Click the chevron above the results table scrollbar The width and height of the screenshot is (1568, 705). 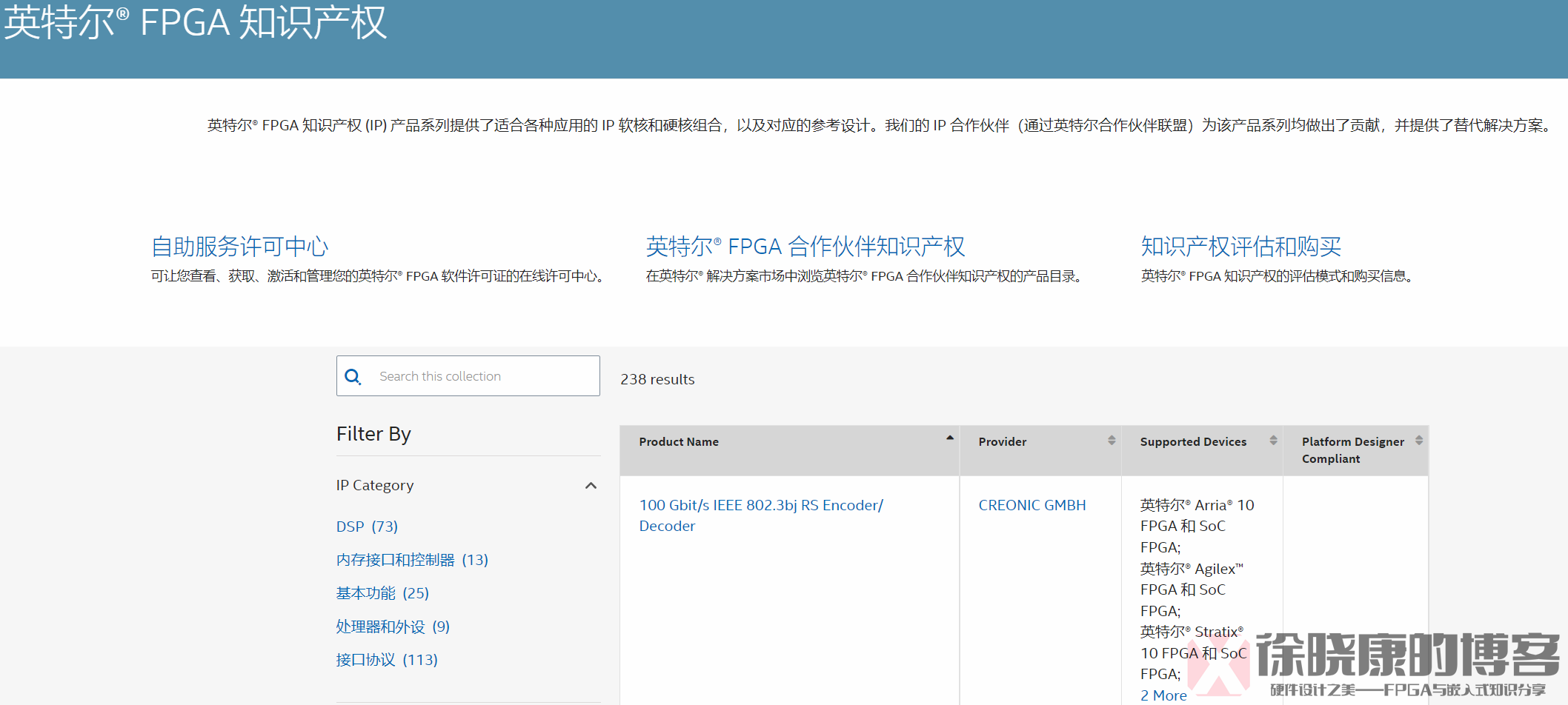point(591,486)
